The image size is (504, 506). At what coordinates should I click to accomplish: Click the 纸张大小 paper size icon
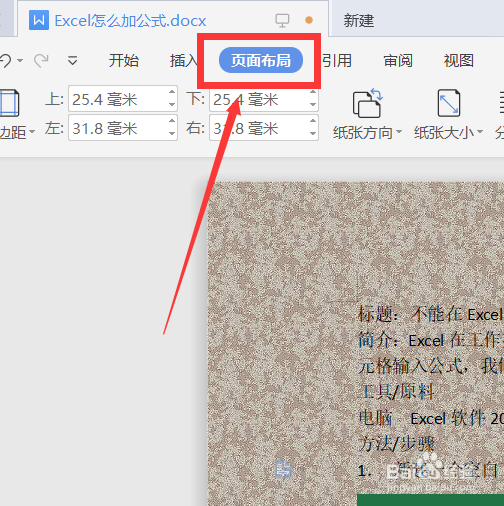[x=449, y=103]
